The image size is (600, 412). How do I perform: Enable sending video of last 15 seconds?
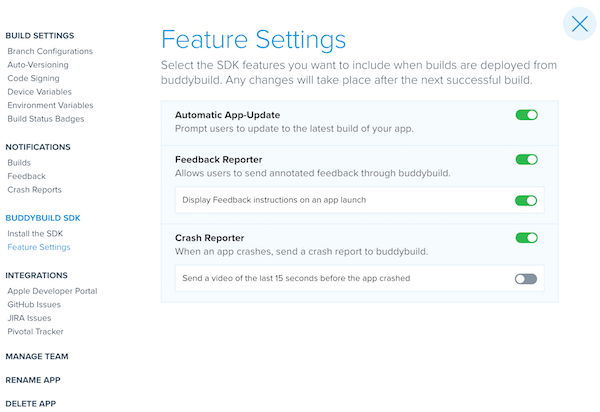coord(526,279)
